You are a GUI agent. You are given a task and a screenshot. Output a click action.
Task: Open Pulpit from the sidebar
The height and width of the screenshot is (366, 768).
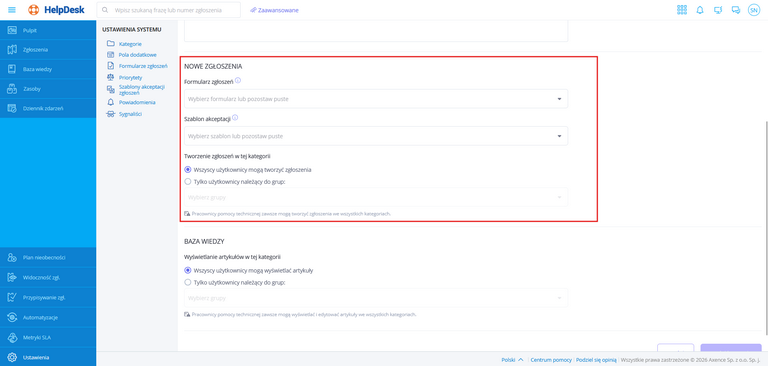tap(48, 30)
